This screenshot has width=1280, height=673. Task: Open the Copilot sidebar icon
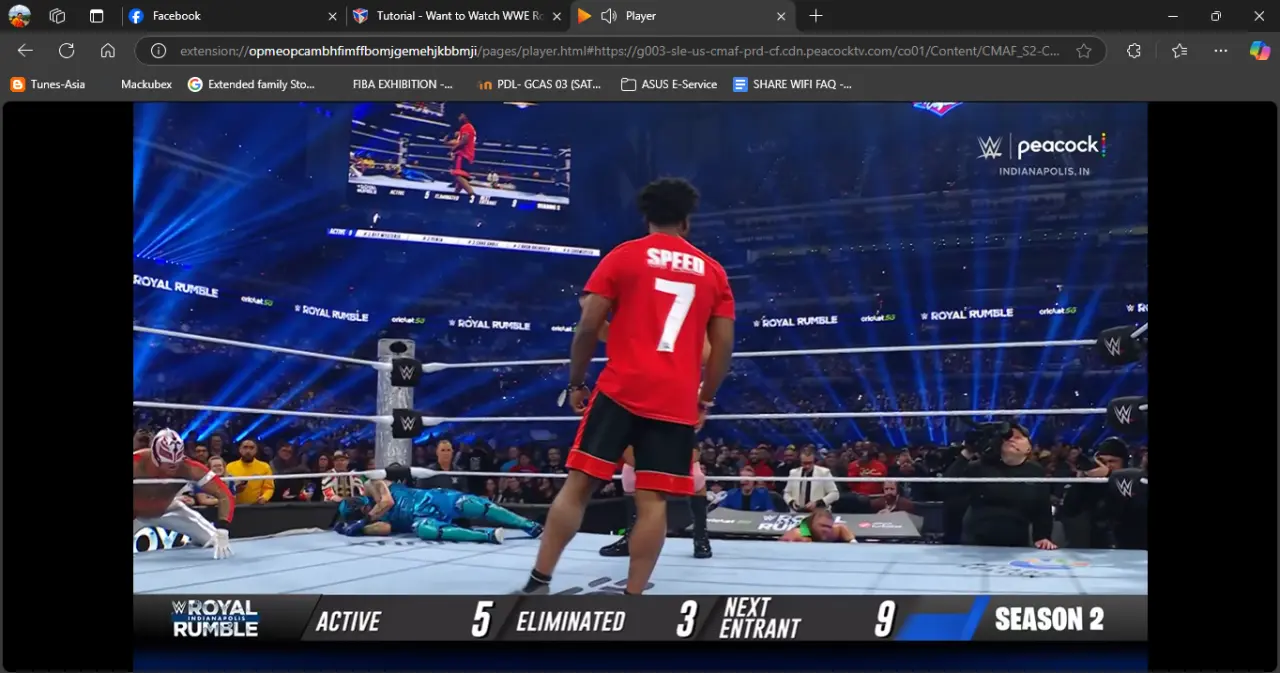pyautogui.click(x=1260, y=50)
